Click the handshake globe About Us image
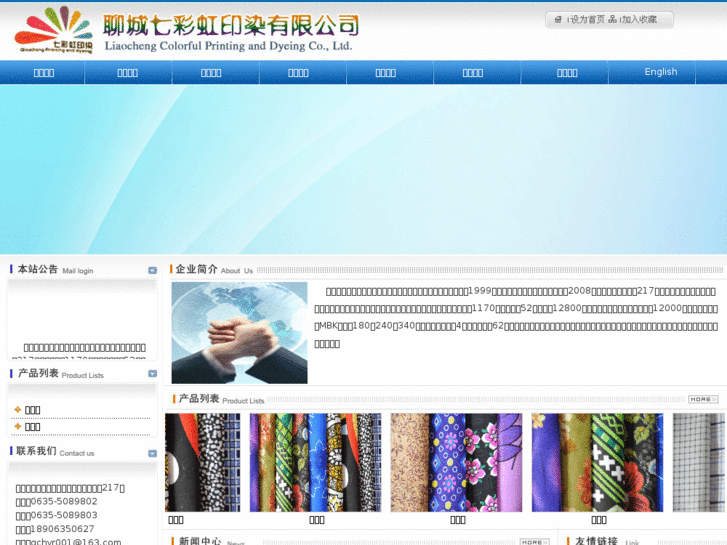727x545 pixels. [239, 333]
